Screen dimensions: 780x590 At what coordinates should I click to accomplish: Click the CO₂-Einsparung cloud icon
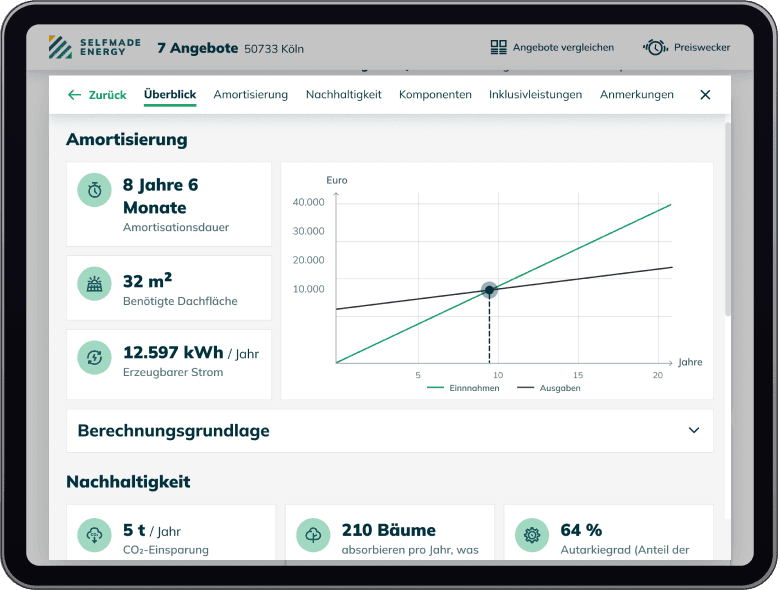(94, 535)
